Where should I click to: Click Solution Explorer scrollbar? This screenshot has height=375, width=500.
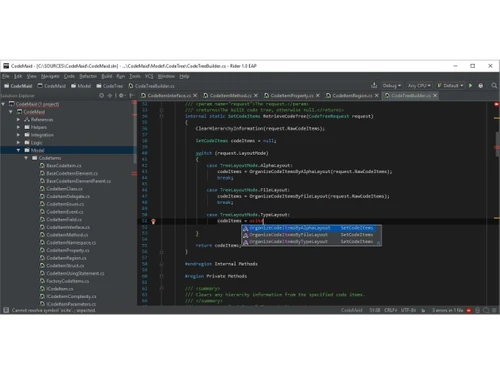point(135,132)
